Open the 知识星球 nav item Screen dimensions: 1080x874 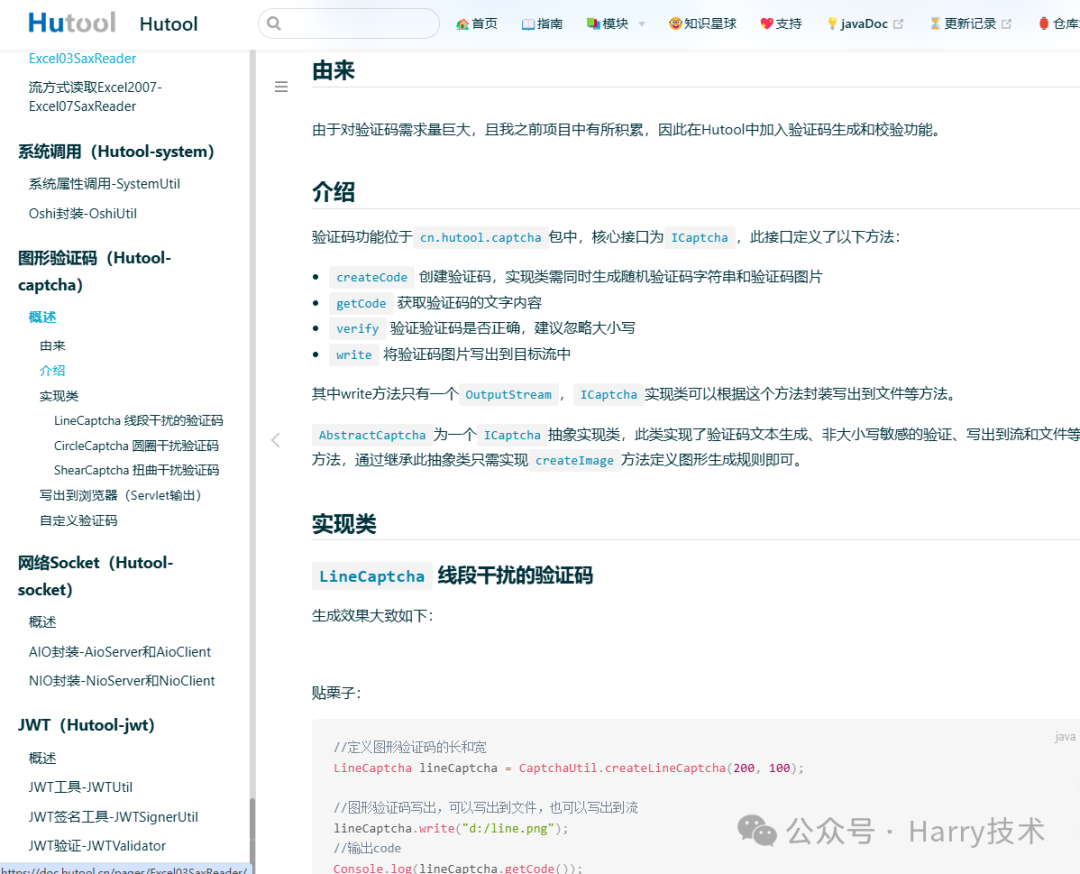(x=703, y=23)
